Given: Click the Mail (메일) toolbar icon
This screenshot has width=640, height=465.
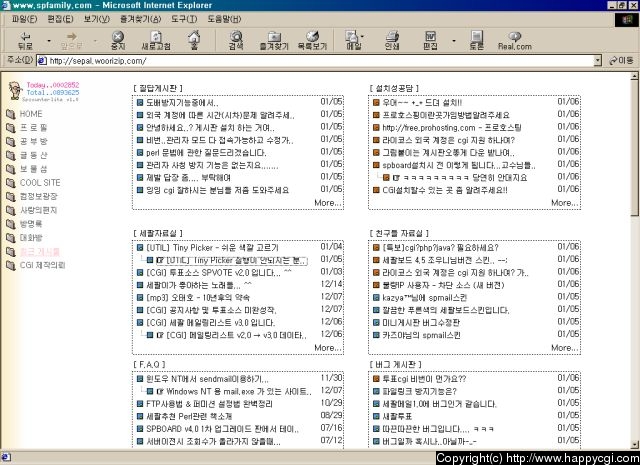Looking at the screenshot, I should 353,40.
